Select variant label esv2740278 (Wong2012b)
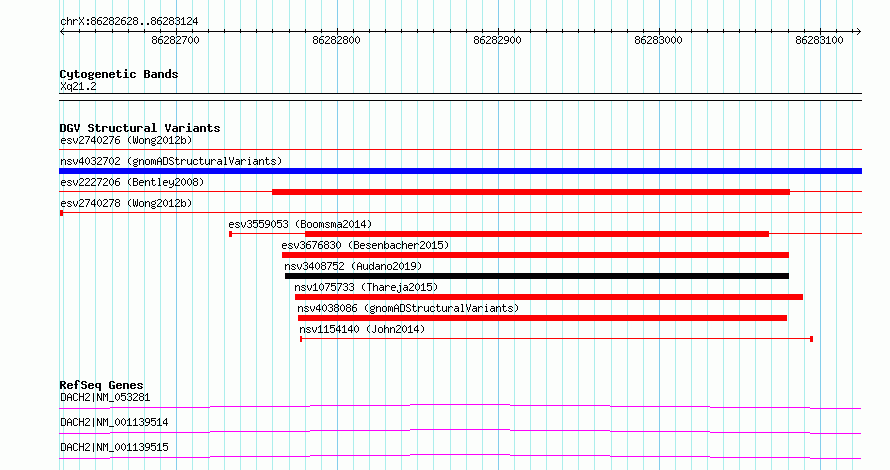Image resolution: width=890 pixels, height=470 pixels. coord(126,203)
